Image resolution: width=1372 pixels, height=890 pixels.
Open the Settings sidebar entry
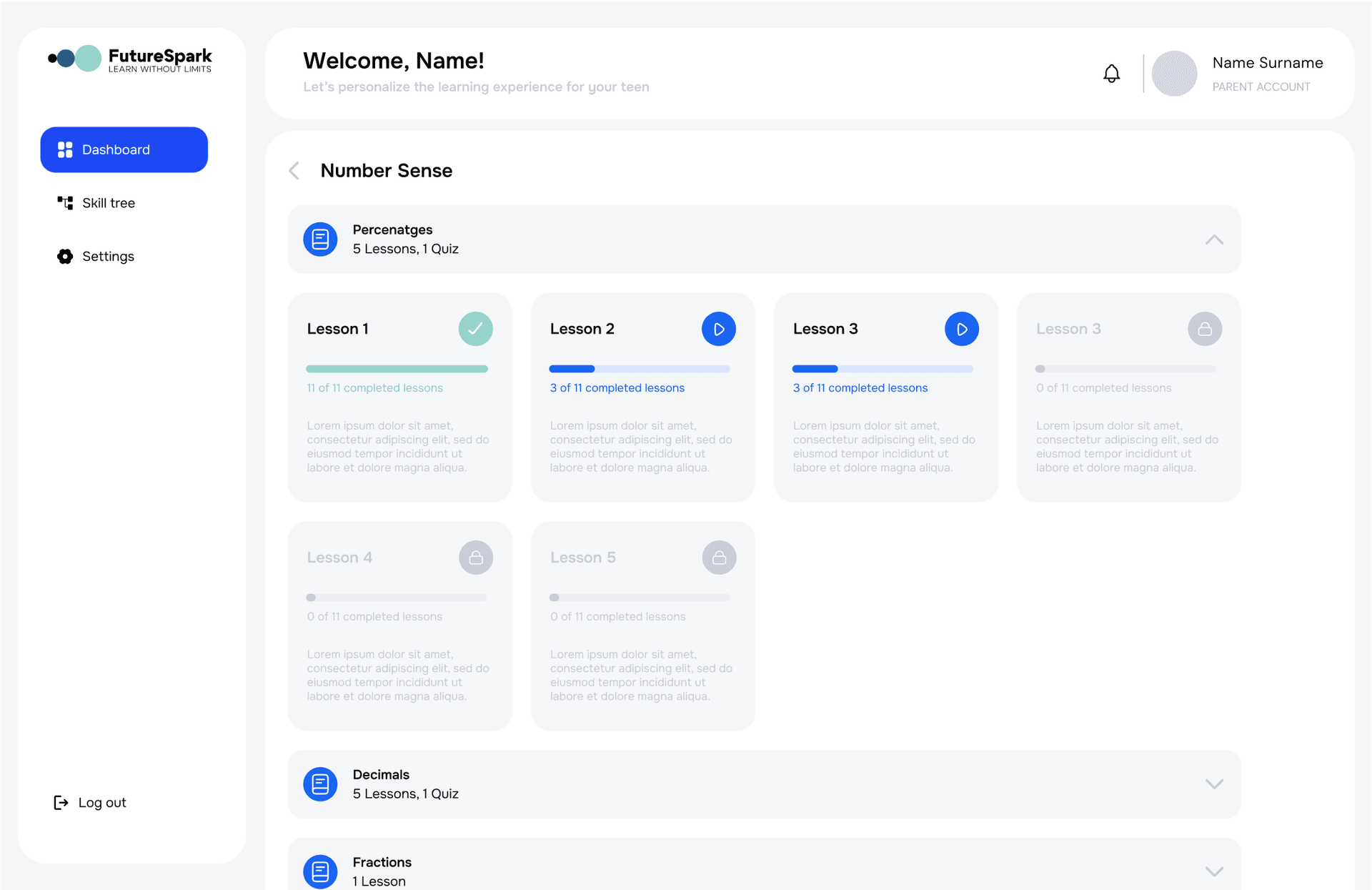click(x=107, y=256)
